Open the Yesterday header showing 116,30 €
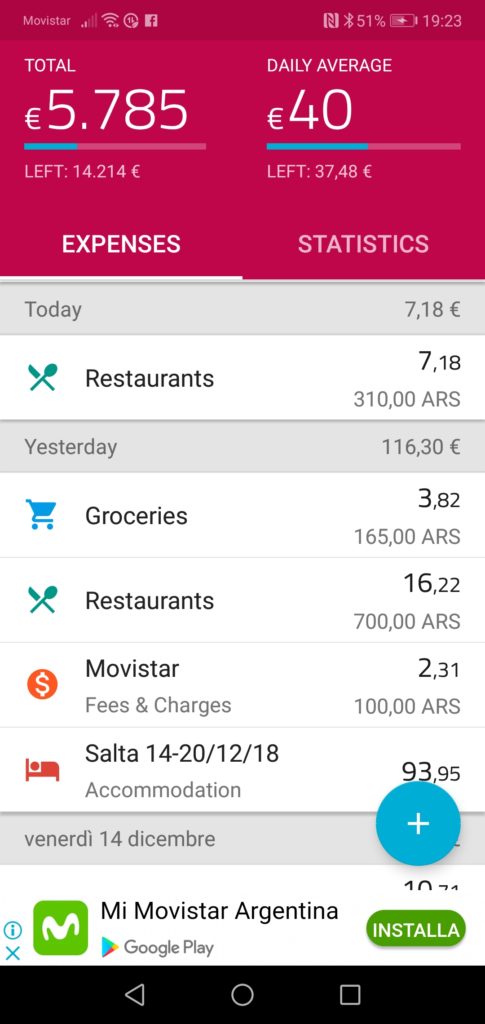This screenshot has width=485, height=1024. point(242,447)
